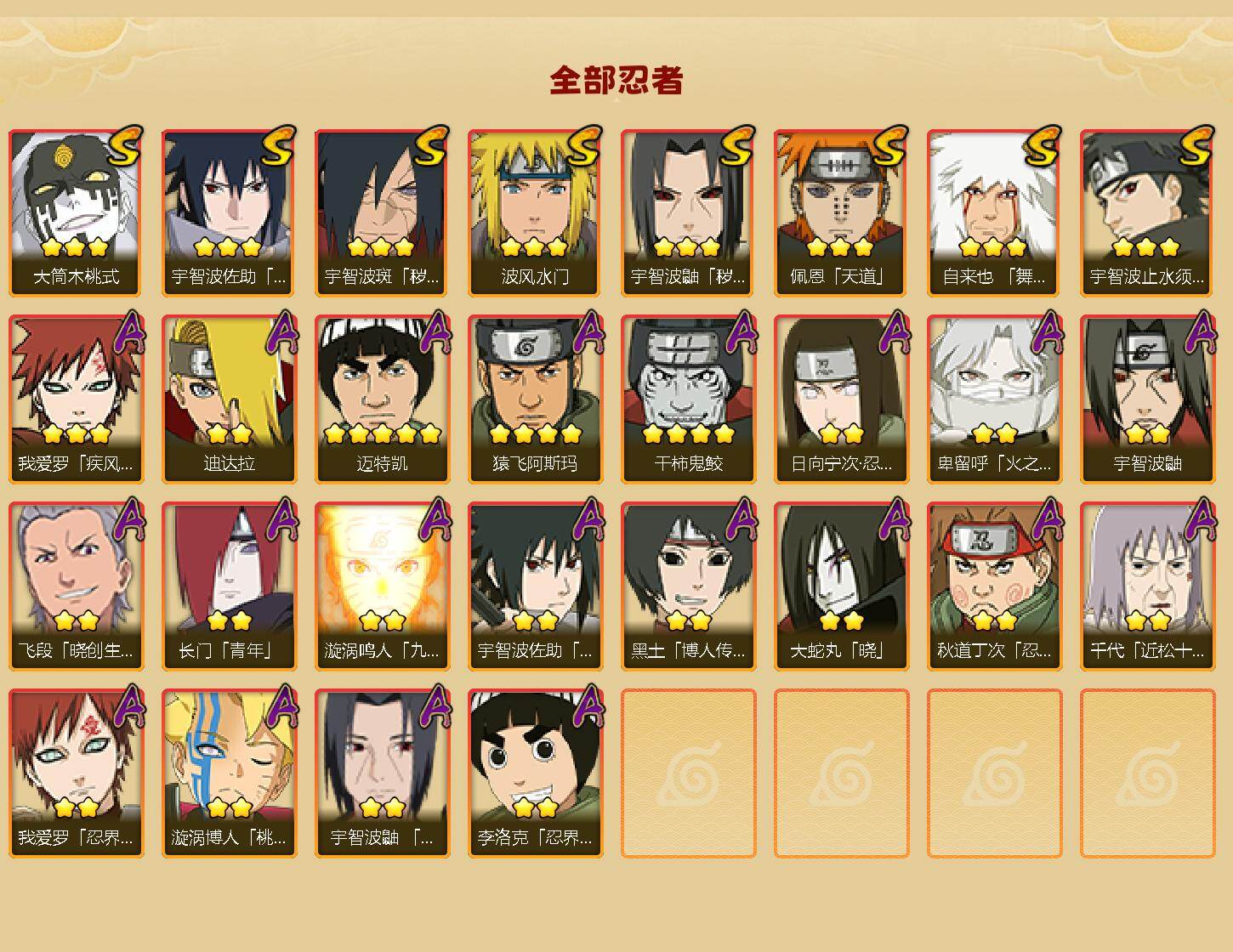The width and height of the screenshot is (1233, 952).
Task: Select the 干柿鬼鲛 ninja card
Action: [689, 399]
